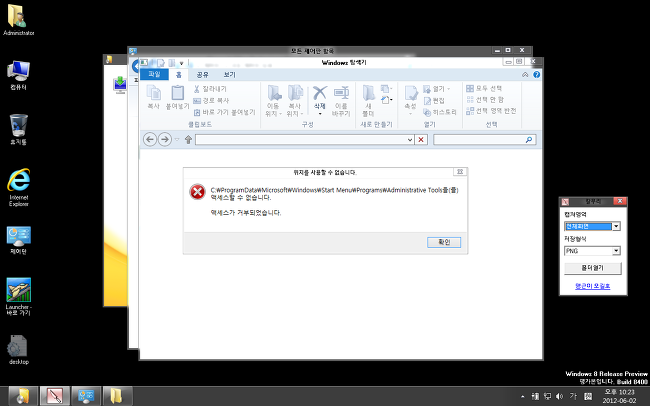Open the desktop settings file icon
This screenshot has width=650, height=406.
click(19, 350)
